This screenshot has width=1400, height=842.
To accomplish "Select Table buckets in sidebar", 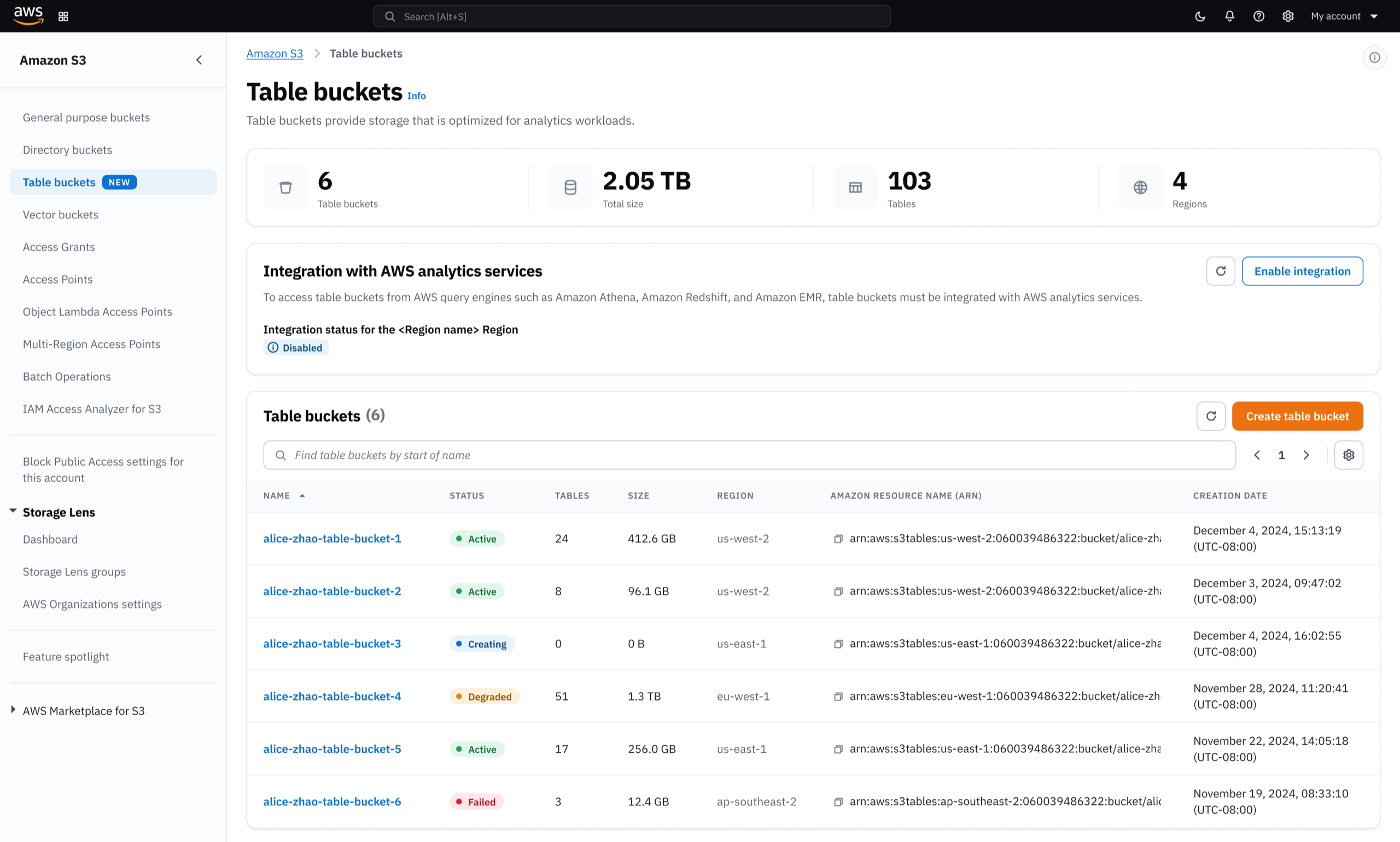I will pyautogui.click(x=113, y=182).
